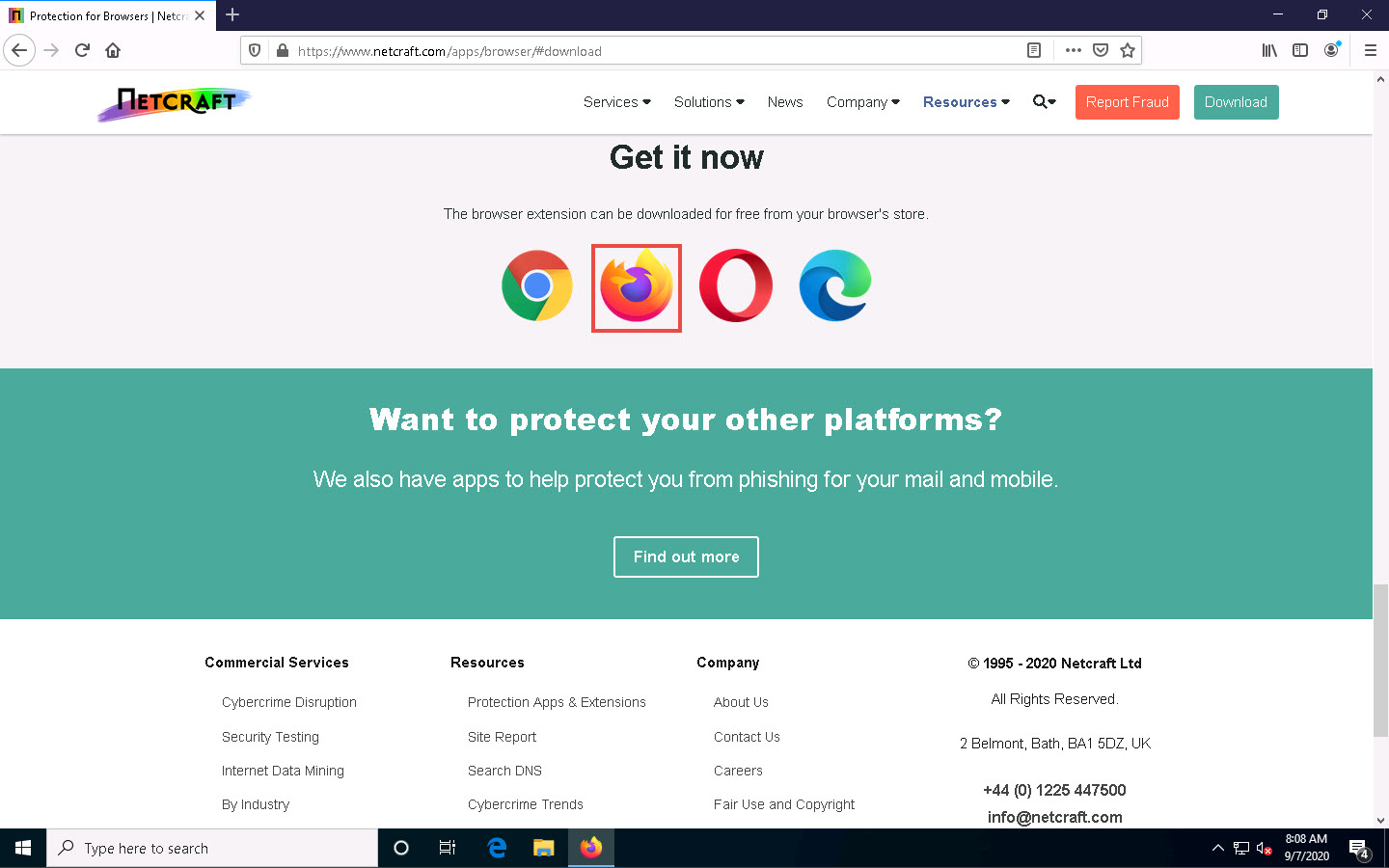Click the green Download button

click(x=1237, y=102)
